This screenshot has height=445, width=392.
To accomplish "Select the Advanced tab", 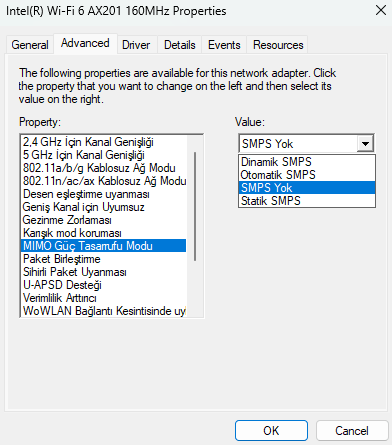I will (x=85, y=43).
